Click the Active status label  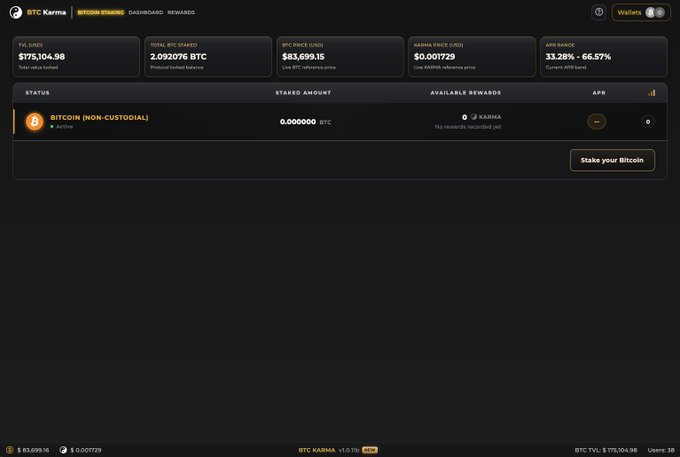64,127
